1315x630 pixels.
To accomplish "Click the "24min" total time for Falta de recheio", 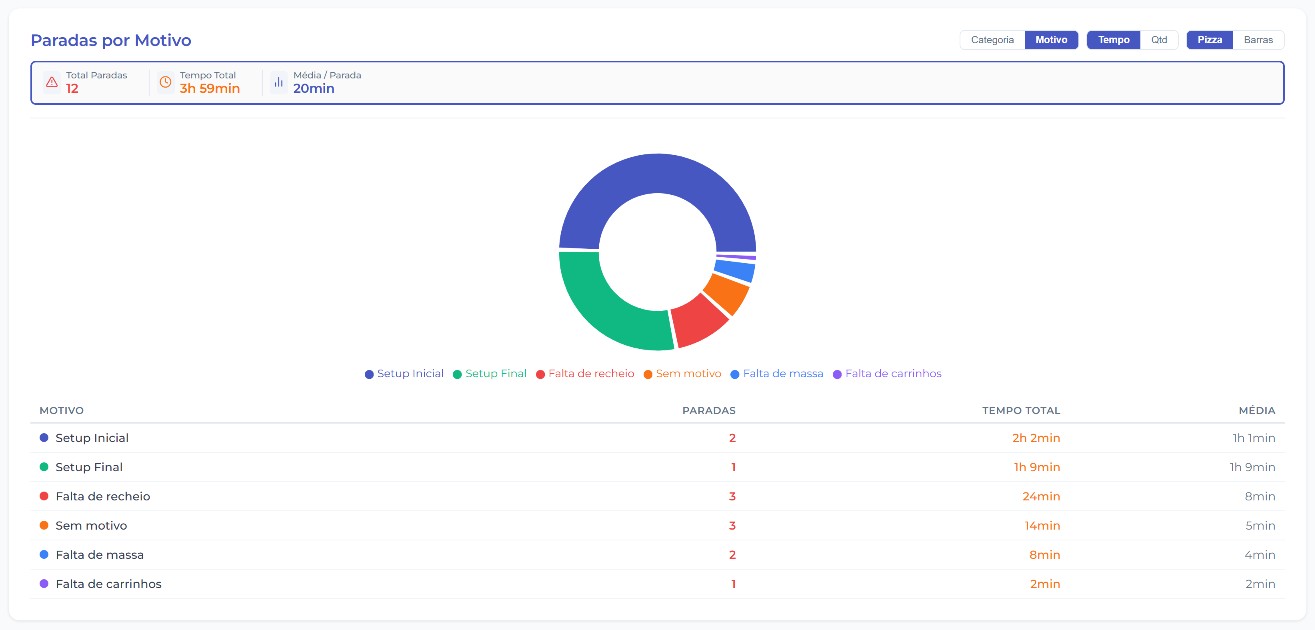I will point(1042,496).
